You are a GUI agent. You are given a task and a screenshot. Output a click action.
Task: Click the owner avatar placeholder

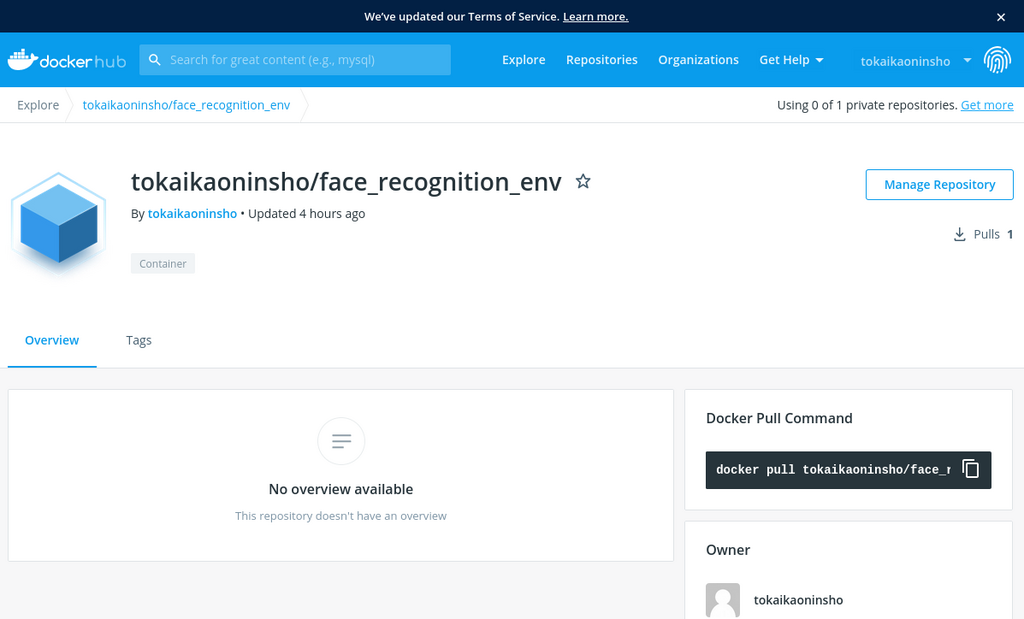pos(723,600)
